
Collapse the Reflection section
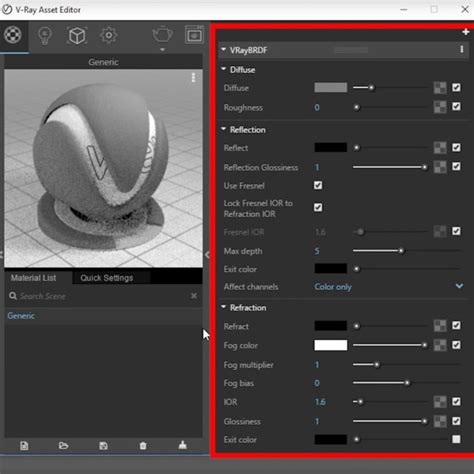click(223, 129)
